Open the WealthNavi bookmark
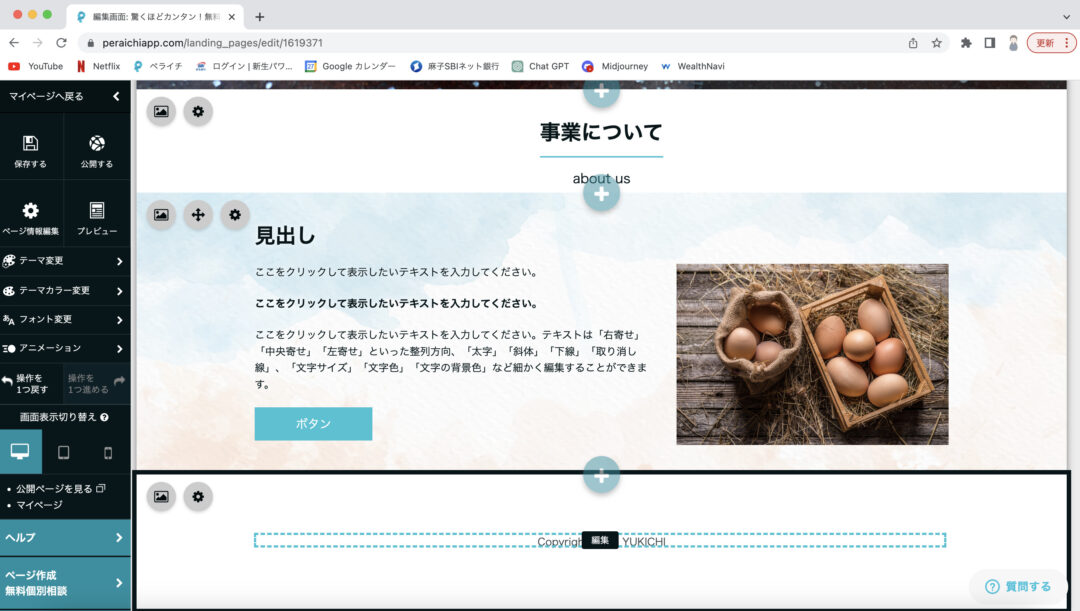 (x=692, y=66)
